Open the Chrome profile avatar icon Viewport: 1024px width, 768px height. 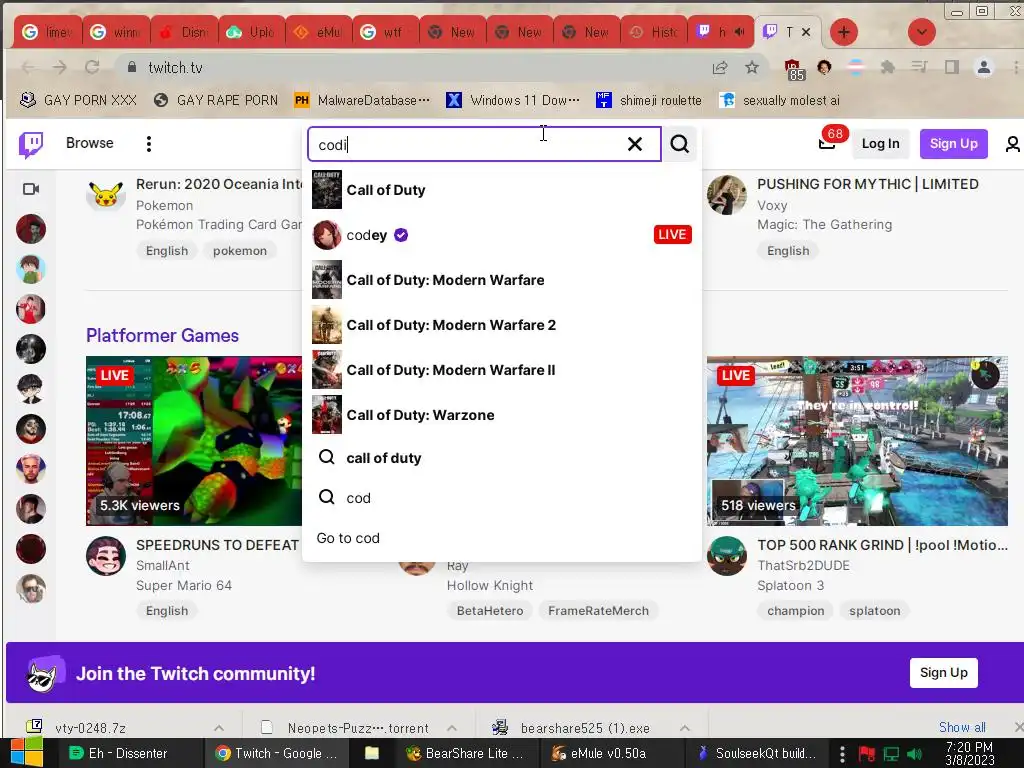(984, 67)
